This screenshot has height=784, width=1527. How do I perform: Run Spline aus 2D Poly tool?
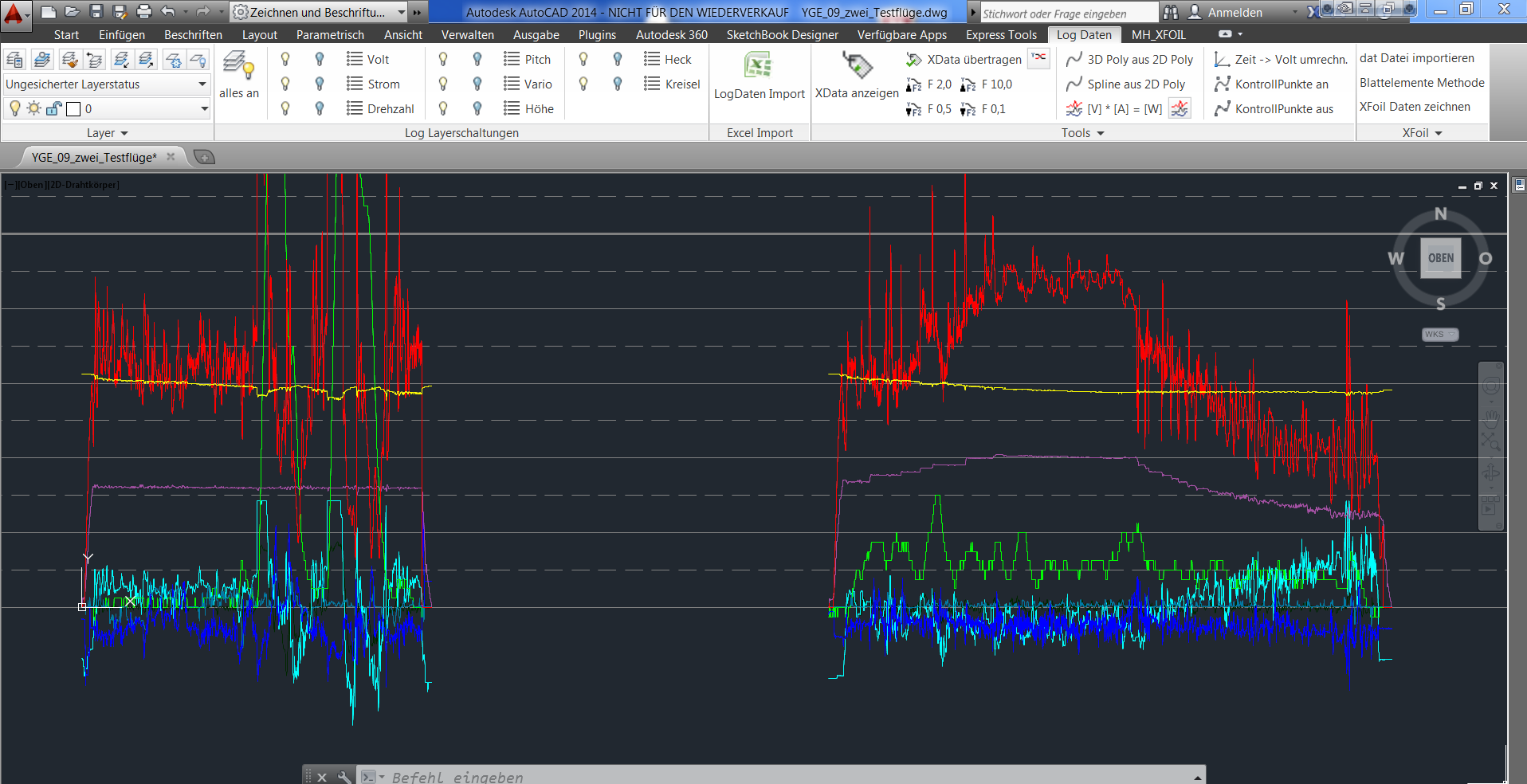(x=1125, y=84)
